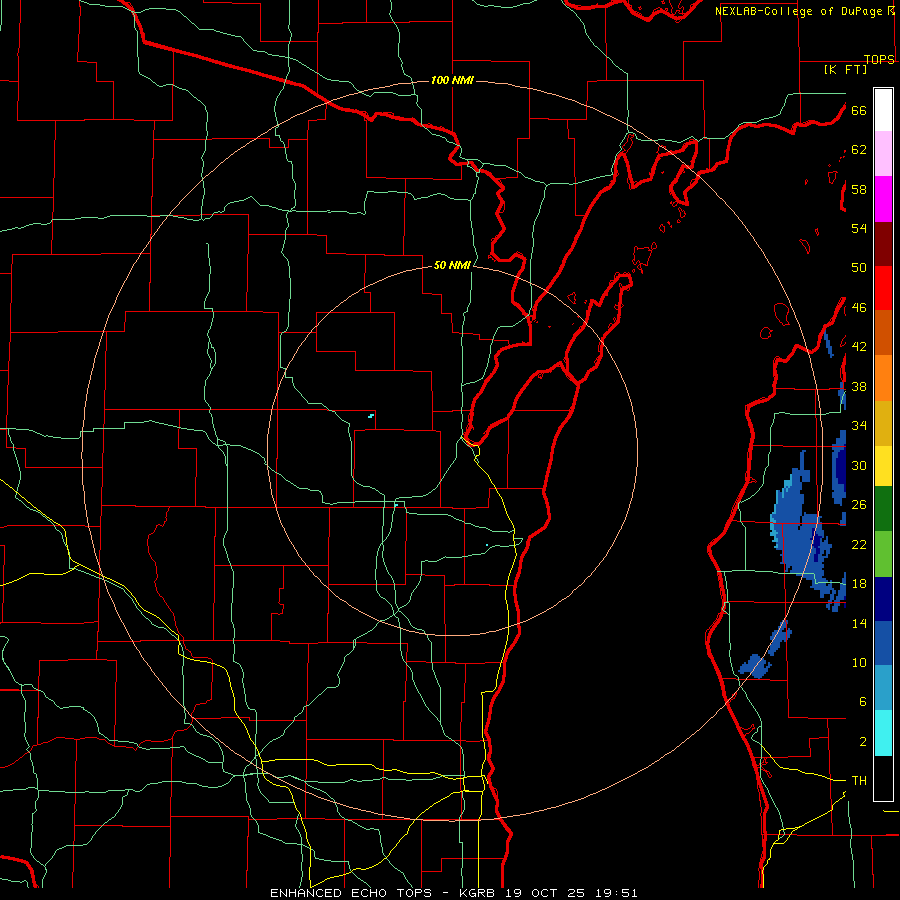Viewport: 900px width, 900px height.
Task: Select the dark orange legend band
Action: (883, 332)
